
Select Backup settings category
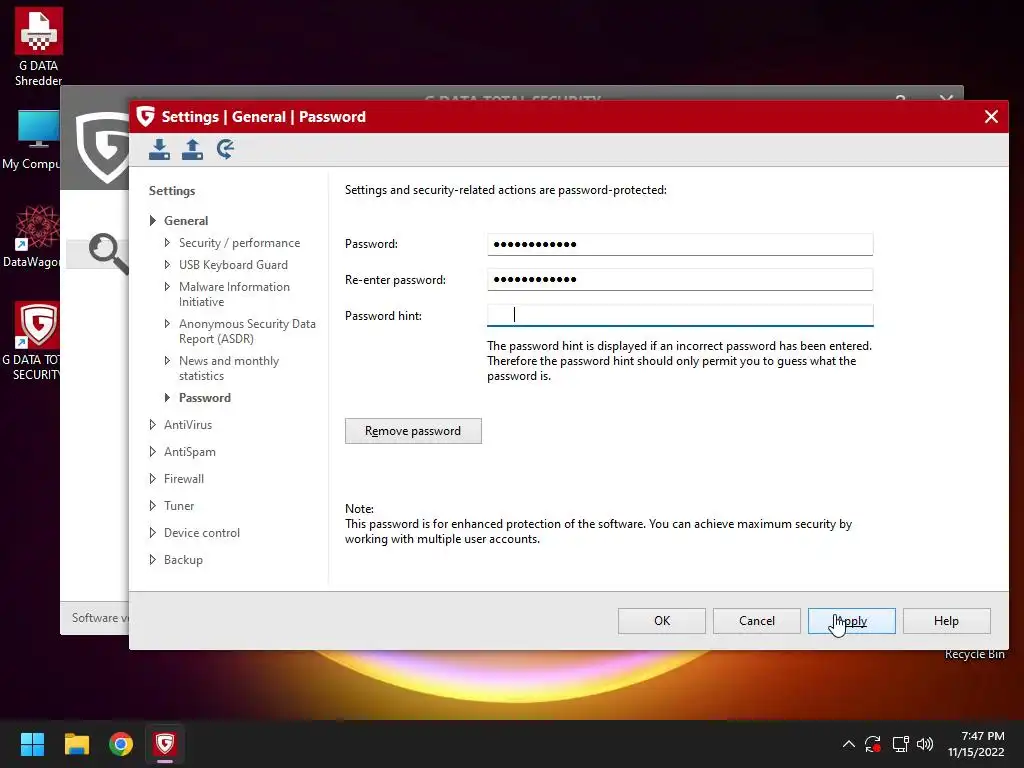pos(183,560)
